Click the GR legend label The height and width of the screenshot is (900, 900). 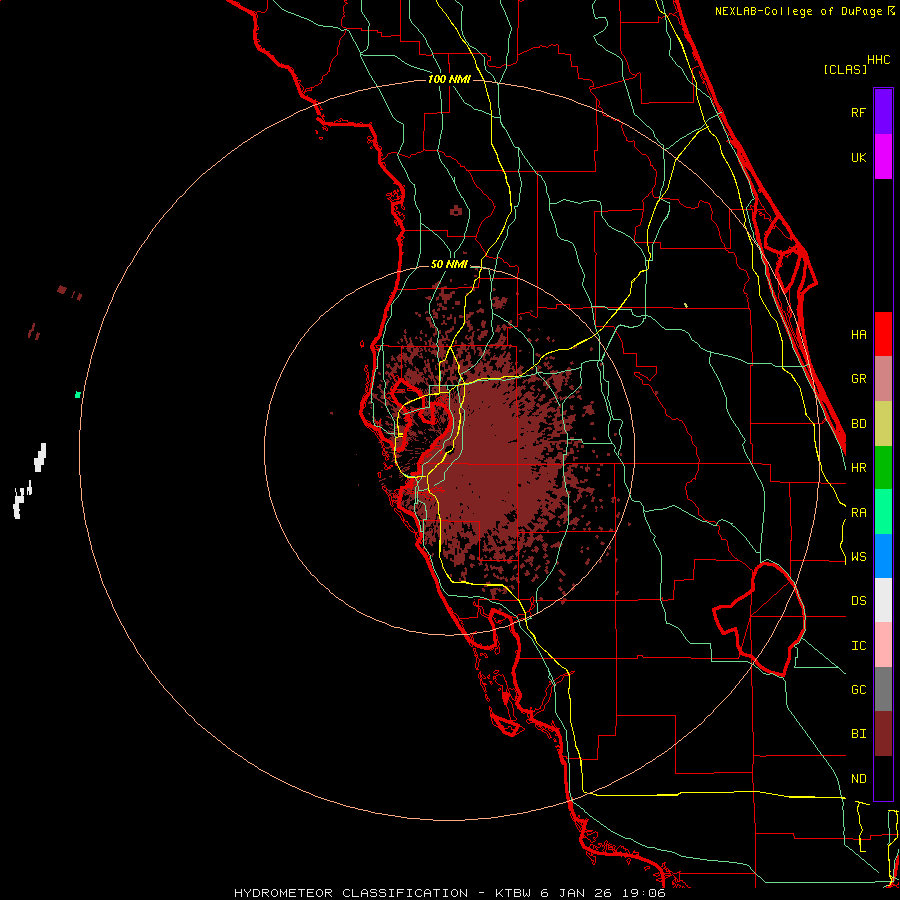pos(858,379)
